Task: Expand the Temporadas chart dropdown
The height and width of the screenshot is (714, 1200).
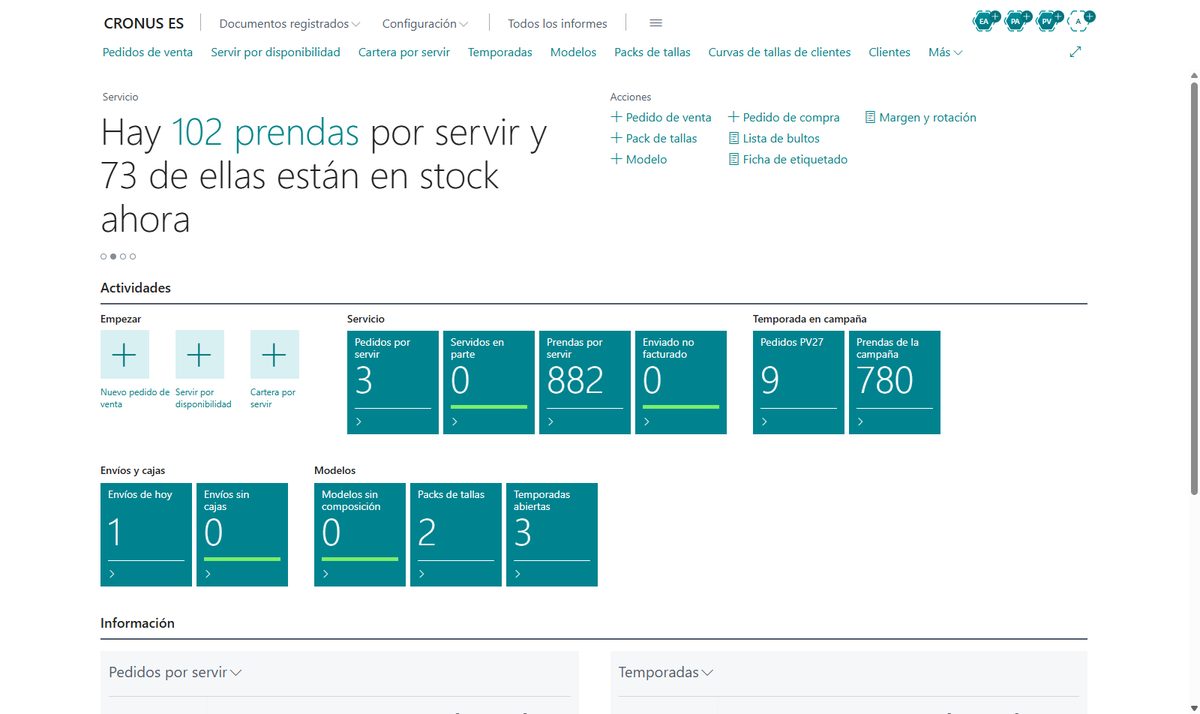Action: click(666, 673)
